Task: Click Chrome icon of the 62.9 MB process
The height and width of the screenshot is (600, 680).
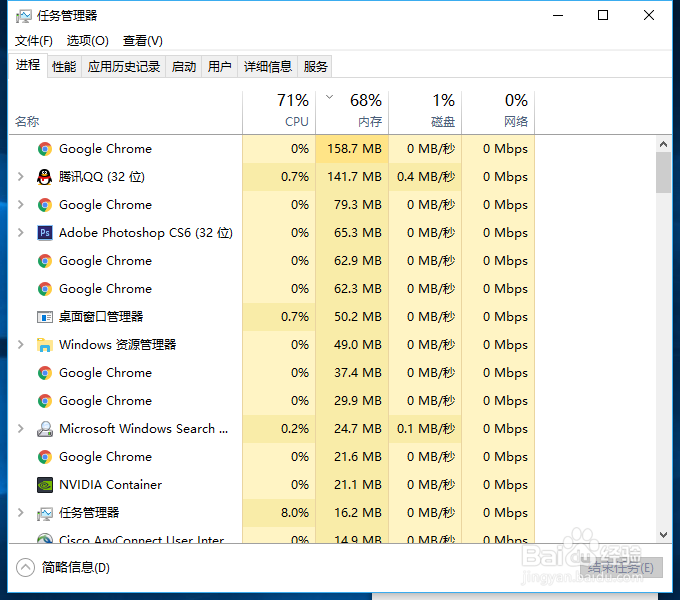Action: (45, 261)
